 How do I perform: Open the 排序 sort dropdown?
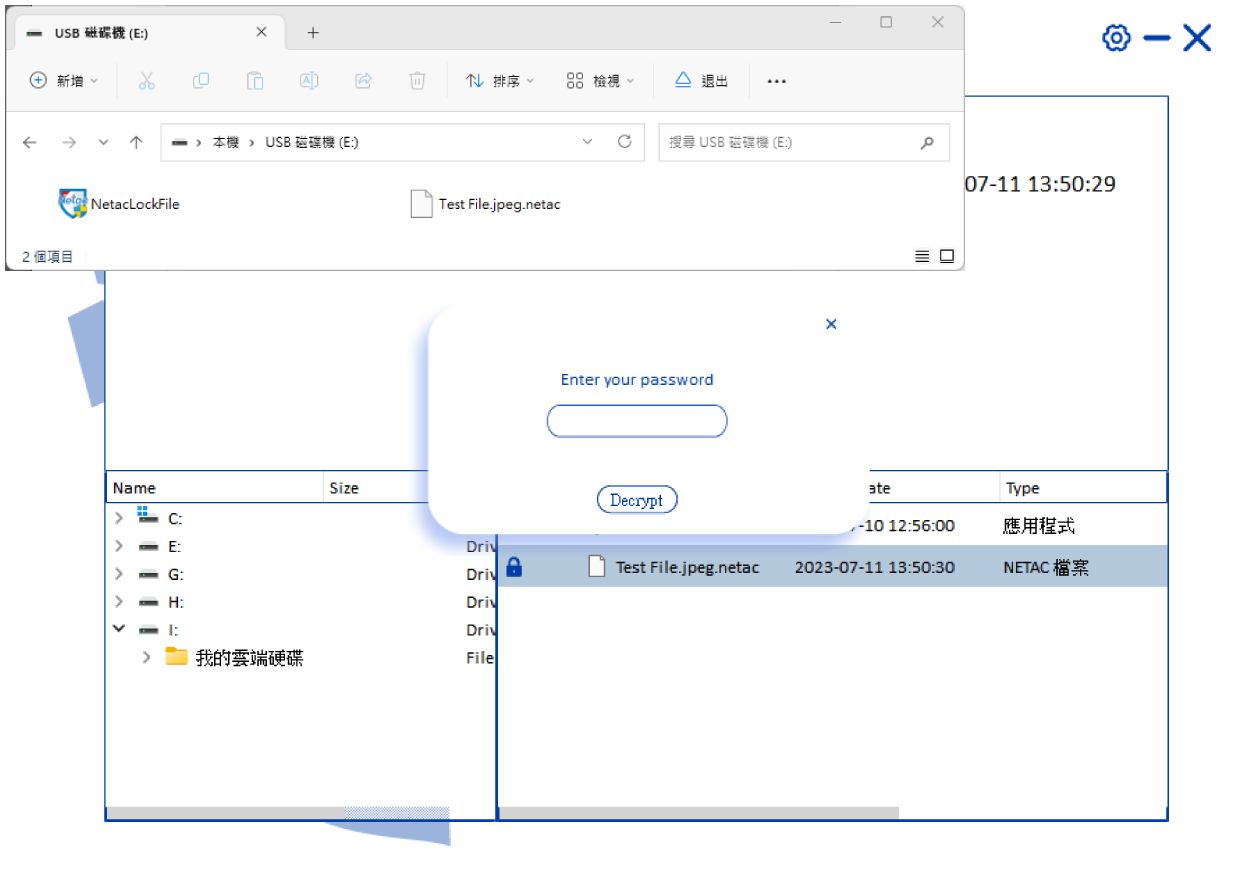coord(501,81)
